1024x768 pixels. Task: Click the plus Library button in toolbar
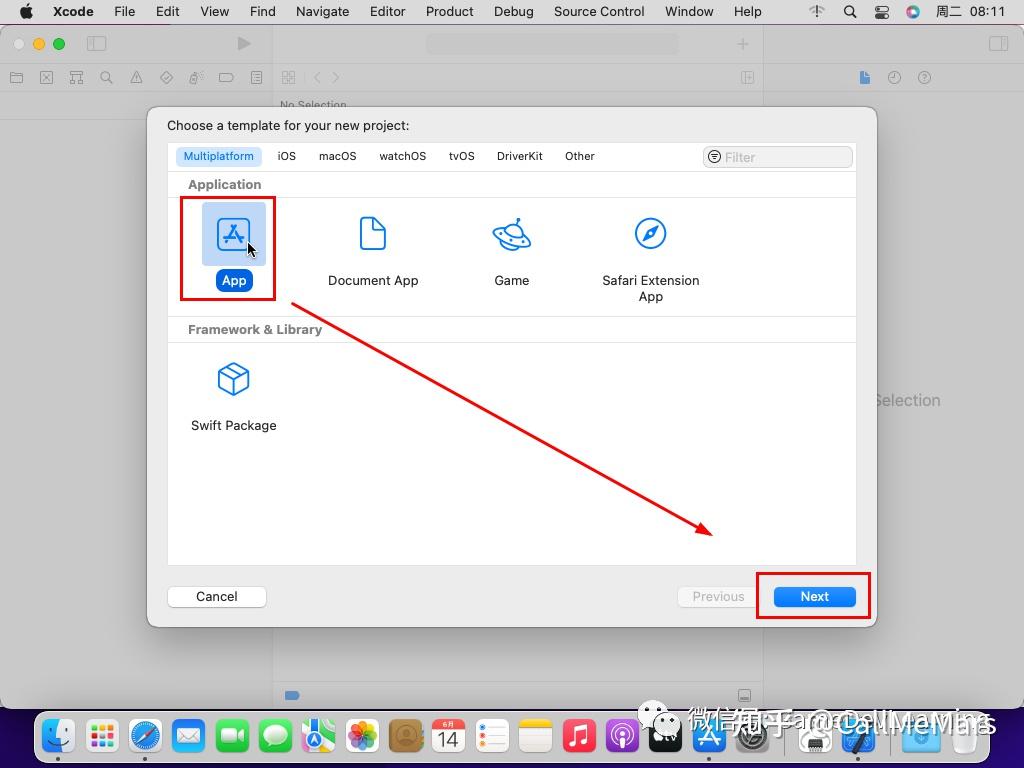743,44
